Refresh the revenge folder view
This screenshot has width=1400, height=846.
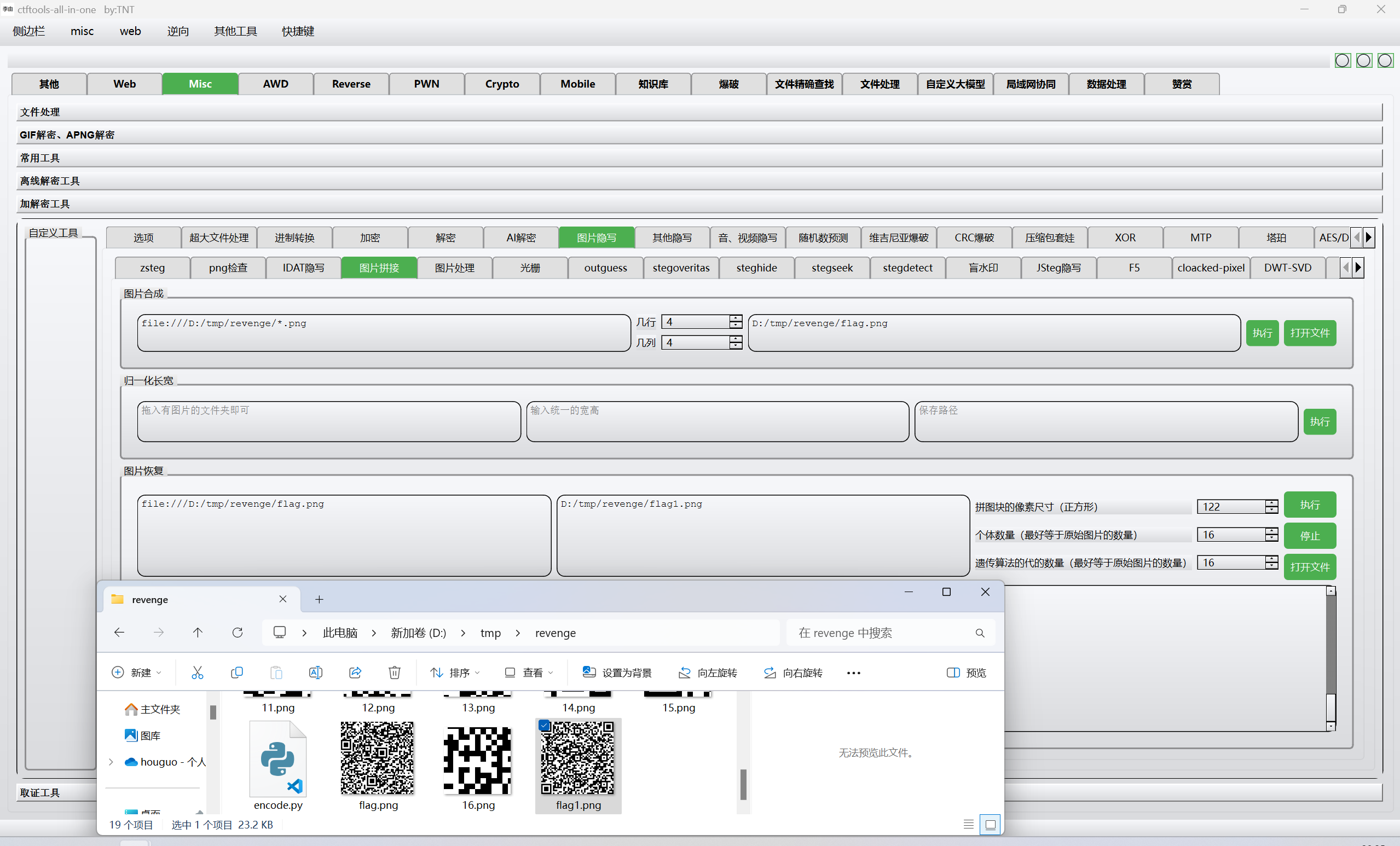(238, 633)
